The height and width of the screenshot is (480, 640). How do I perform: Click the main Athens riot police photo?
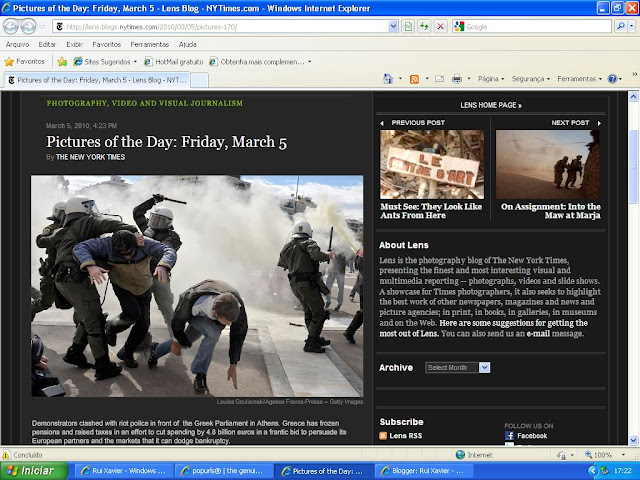[197, 286]
